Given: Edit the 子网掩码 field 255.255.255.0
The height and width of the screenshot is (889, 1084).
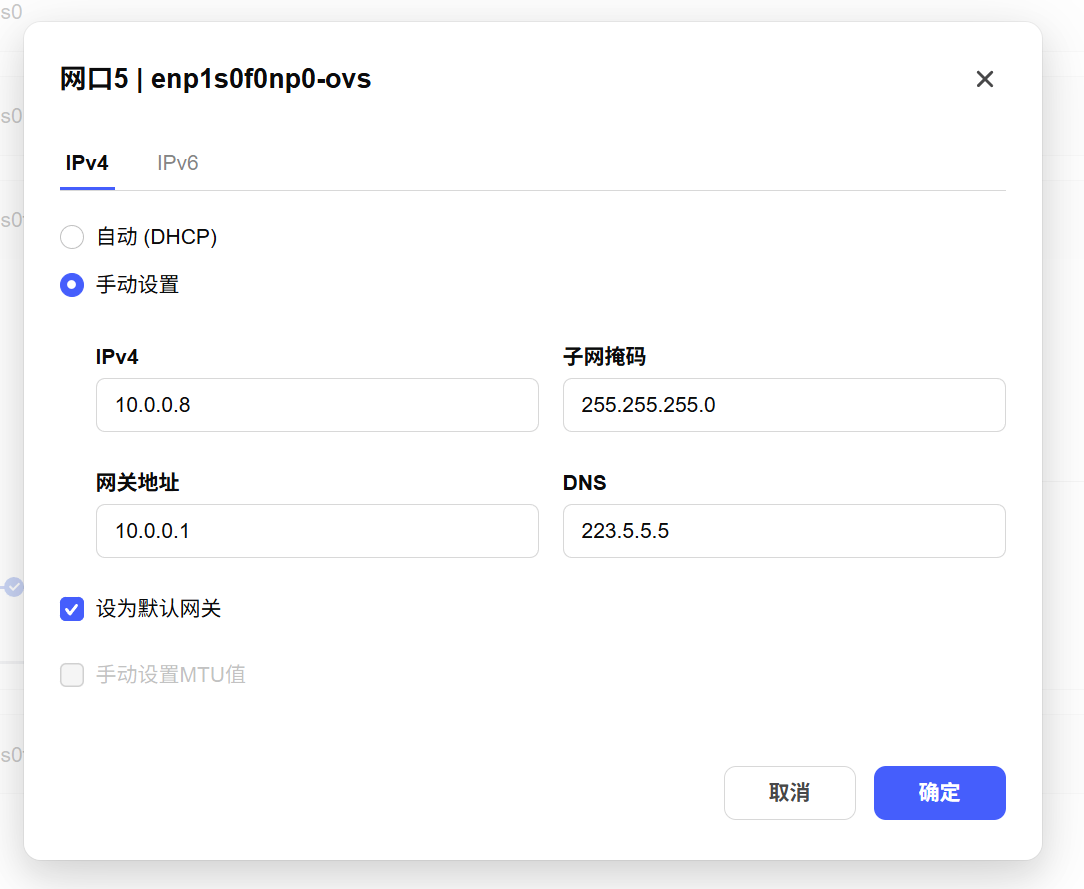Looking at the screenshot, I should pyautogui.click(x=784, y=405).
